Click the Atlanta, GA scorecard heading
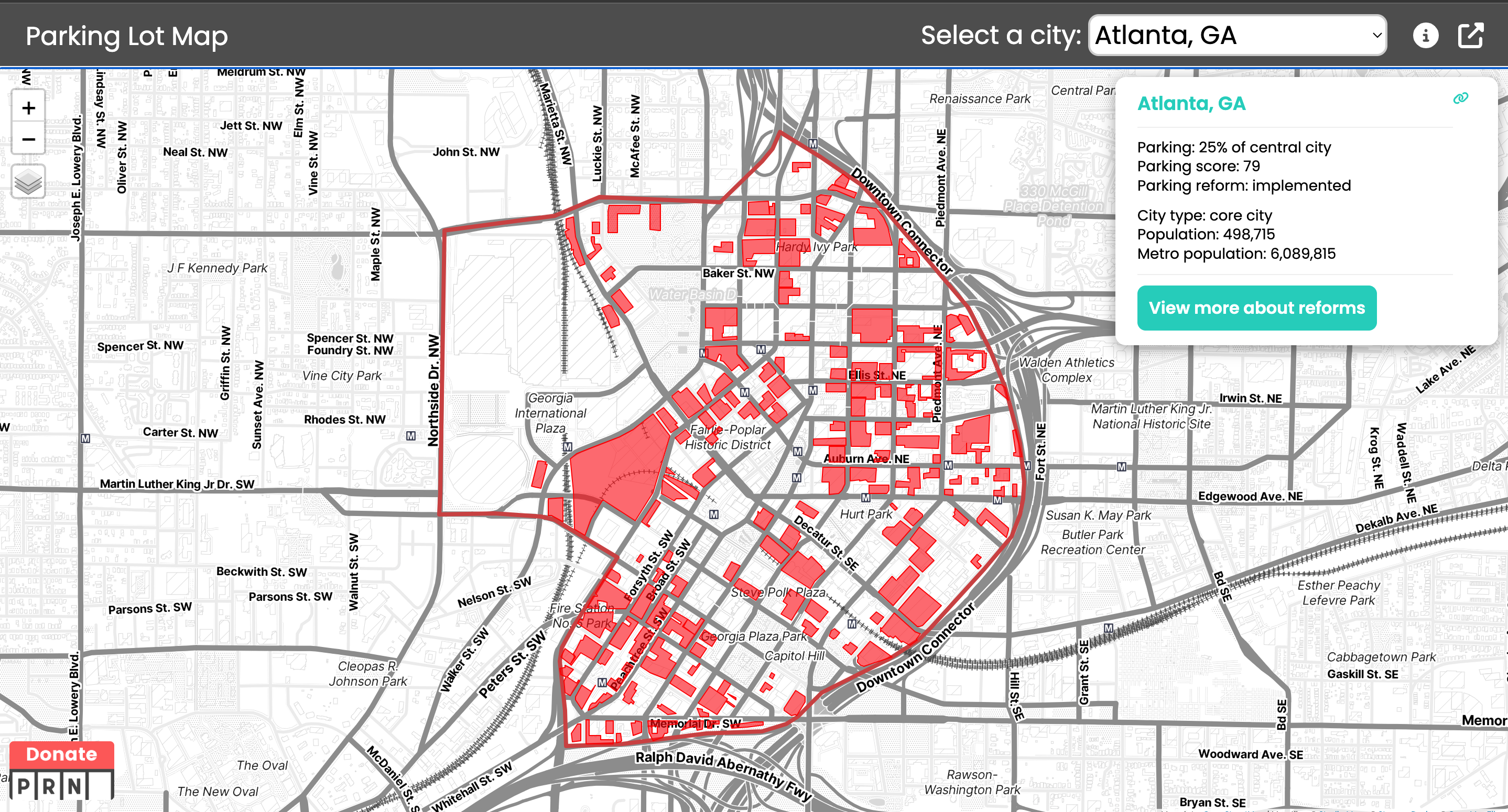This screenshot has width=1508, height=812. (x=1191, y=104)
